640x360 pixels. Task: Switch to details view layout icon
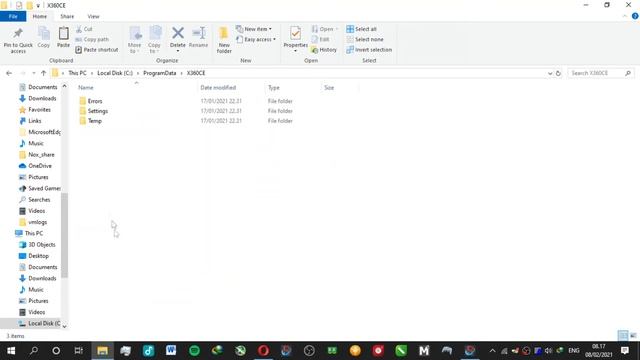[x=623, y=336]
